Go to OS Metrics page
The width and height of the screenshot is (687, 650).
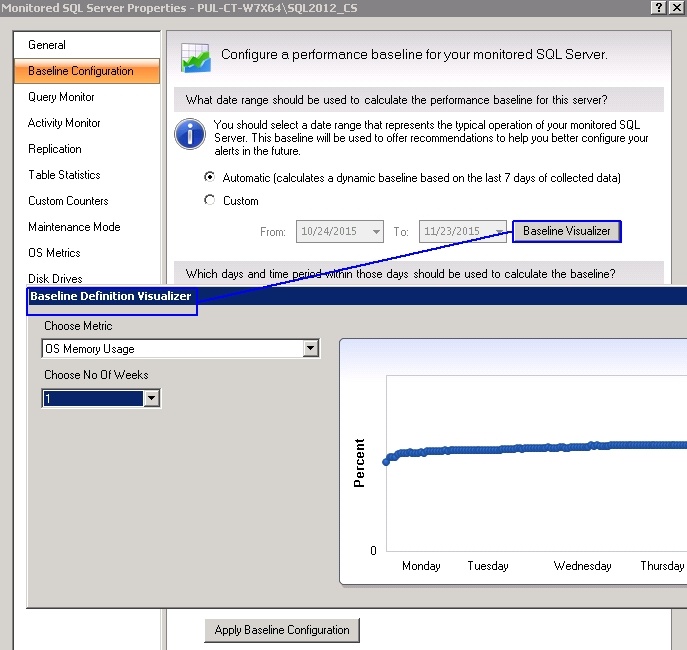click(54, 253)
